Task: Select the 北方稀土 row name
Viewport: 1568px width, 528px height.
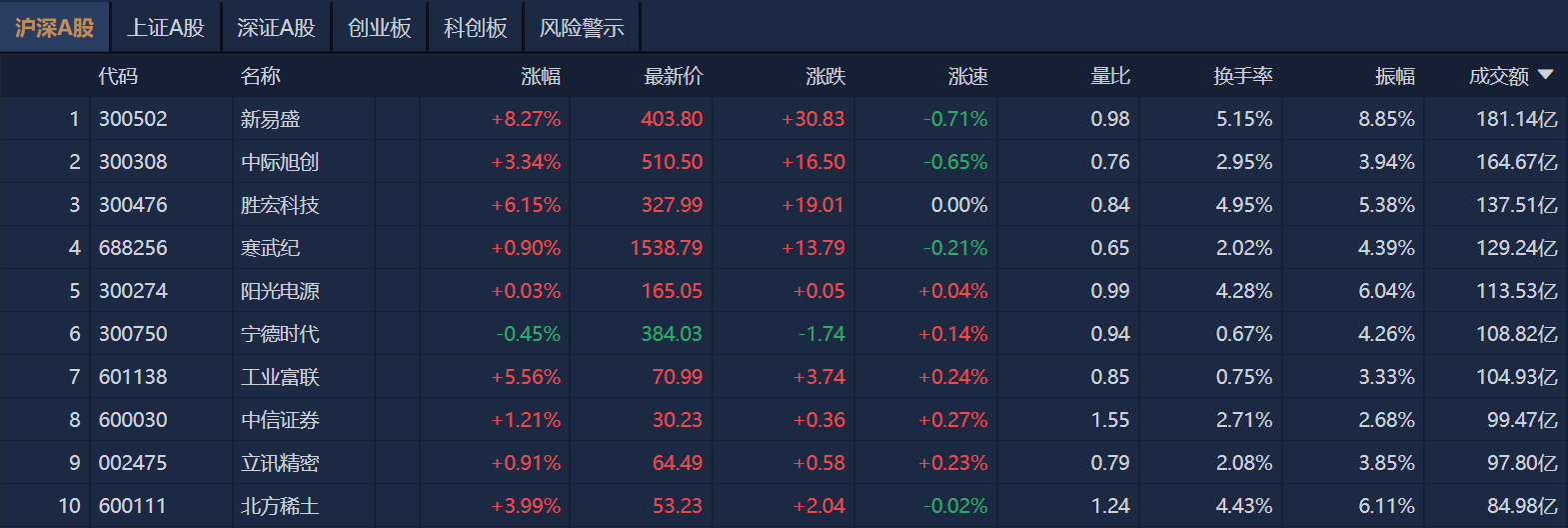Action: [x=280, y=506]
